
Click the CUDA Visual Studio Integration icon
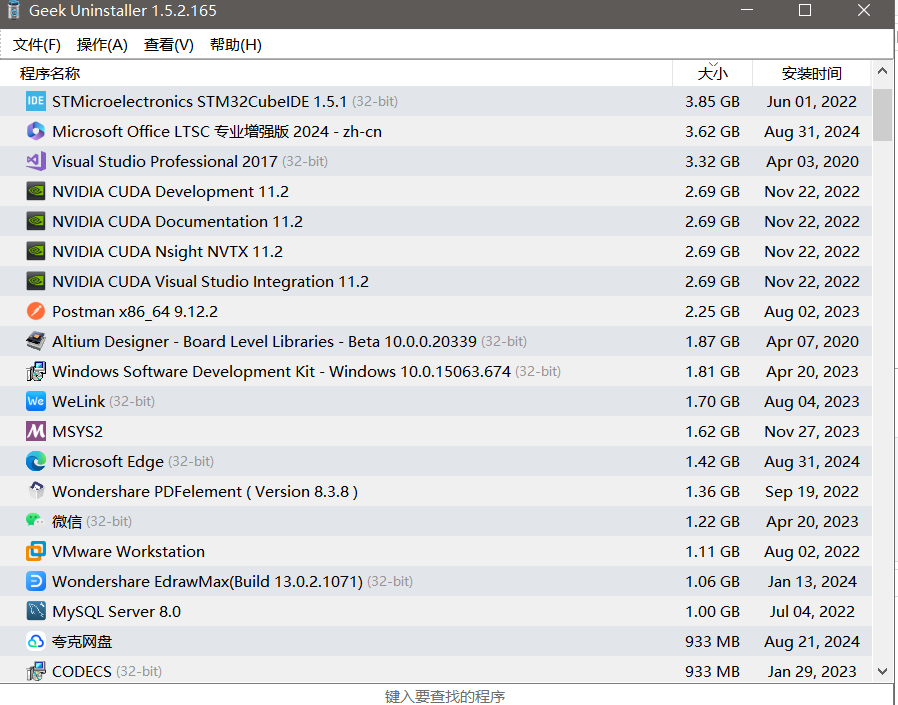[x=36, y=281]
